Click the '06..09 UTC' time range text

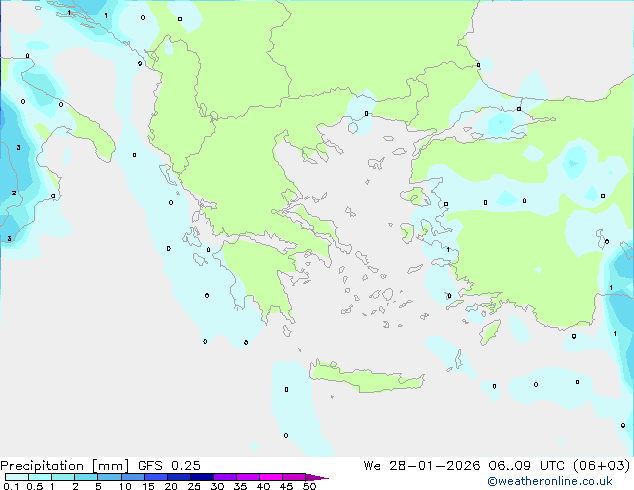point(528,466)
